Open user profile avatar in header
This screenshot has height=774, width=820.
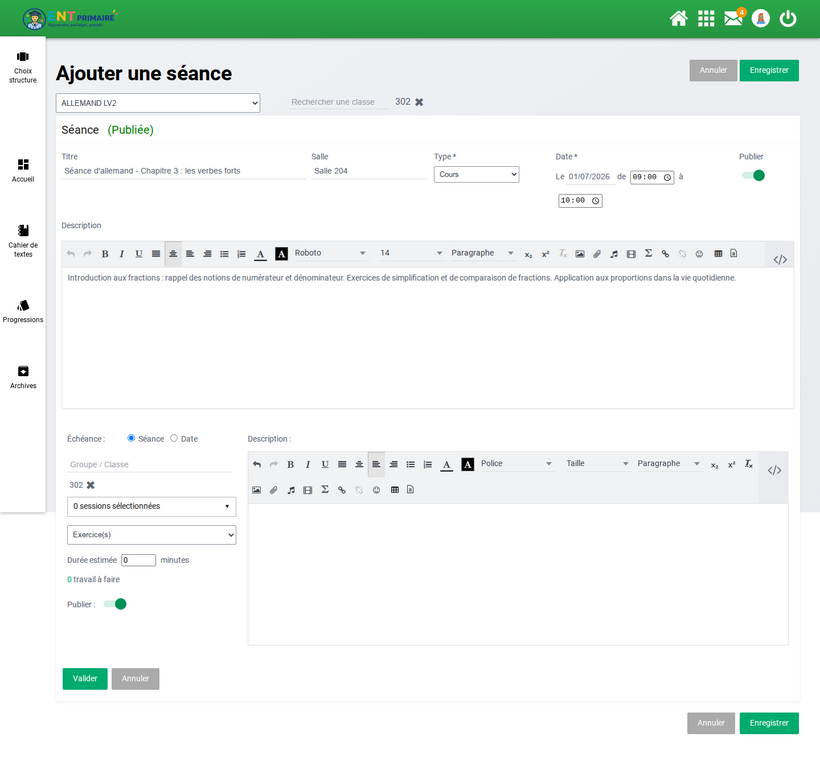(760, 19)
